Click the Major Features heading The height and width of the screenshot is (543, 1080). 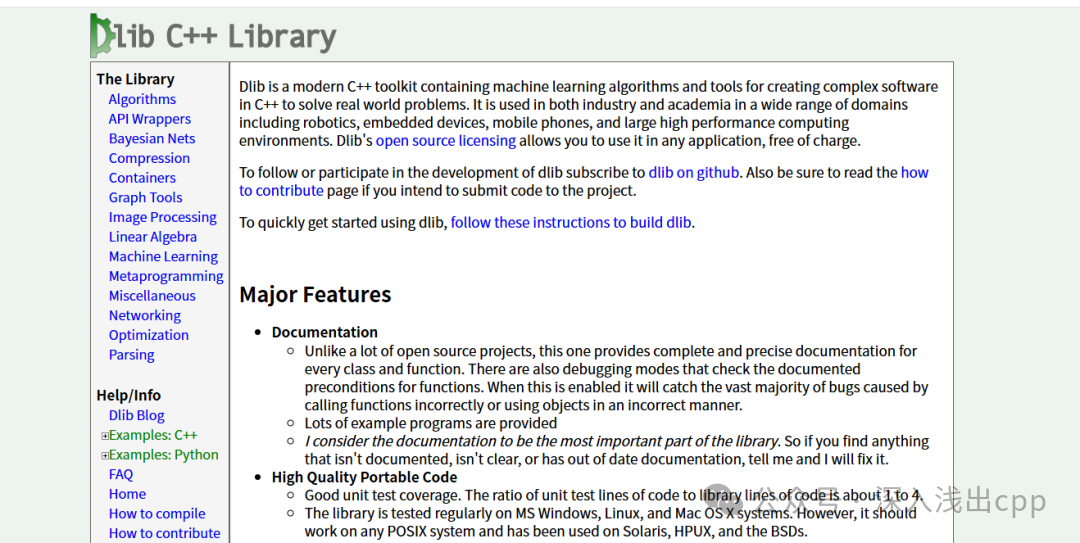(315, 294)
